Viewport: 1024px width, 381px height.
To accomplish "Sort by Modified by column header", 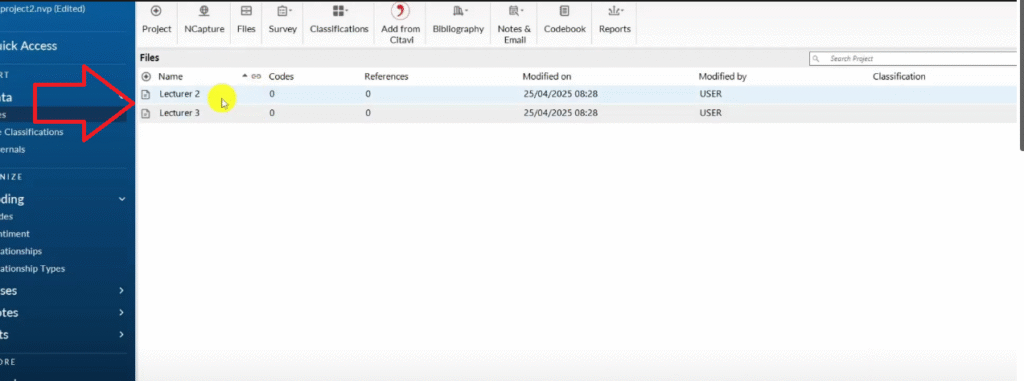I will 722,76.
